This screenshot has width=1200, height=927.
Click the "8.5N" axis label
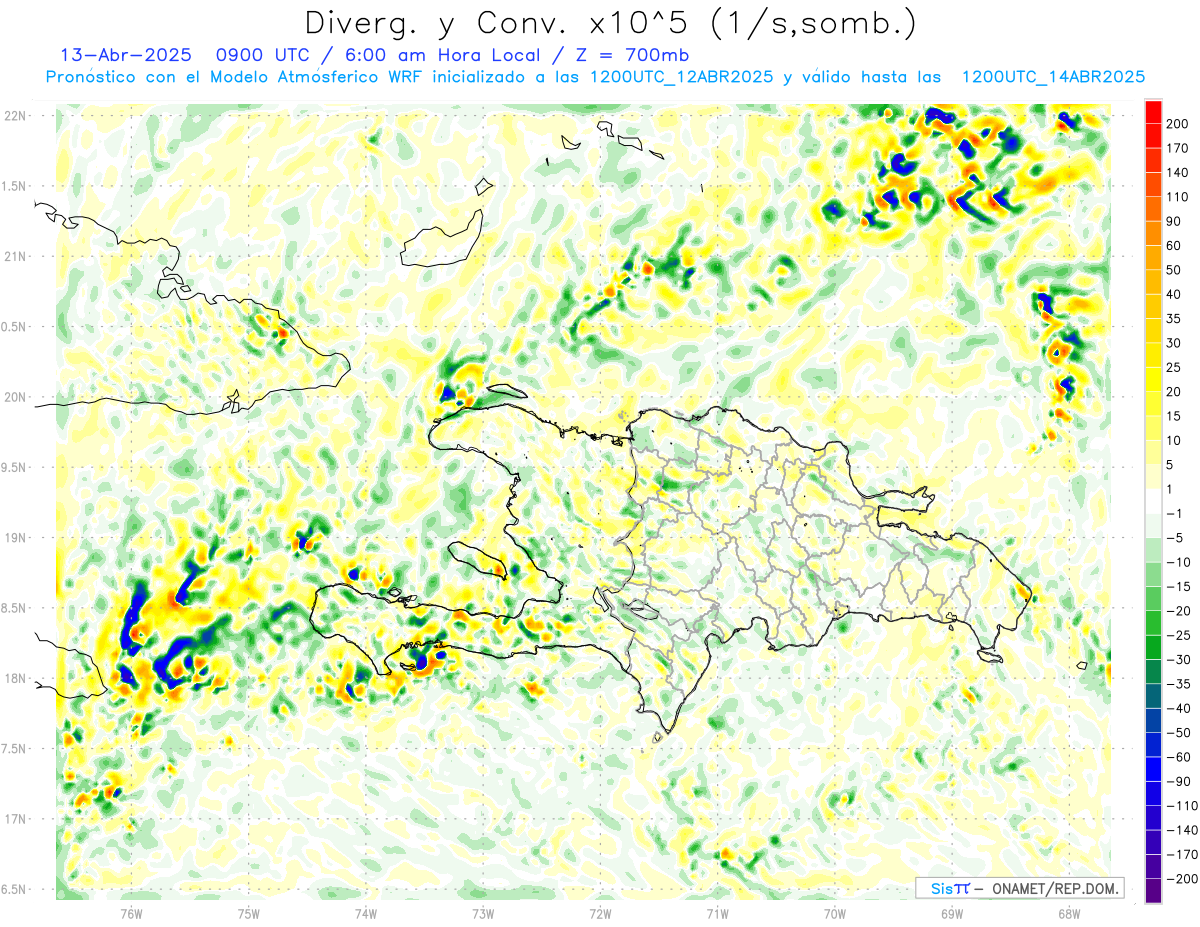coord(14,609)
